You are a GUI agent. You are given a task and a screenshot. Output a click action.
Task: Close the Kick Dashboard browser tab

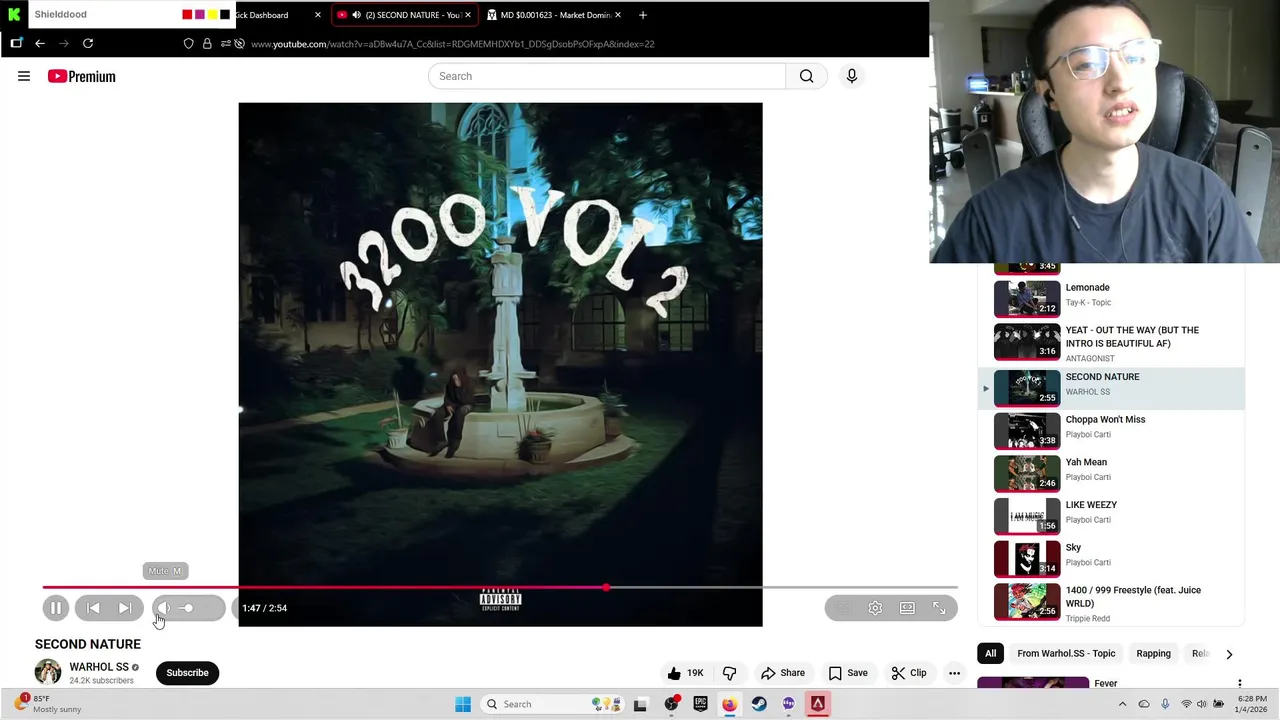click(318, 15)
